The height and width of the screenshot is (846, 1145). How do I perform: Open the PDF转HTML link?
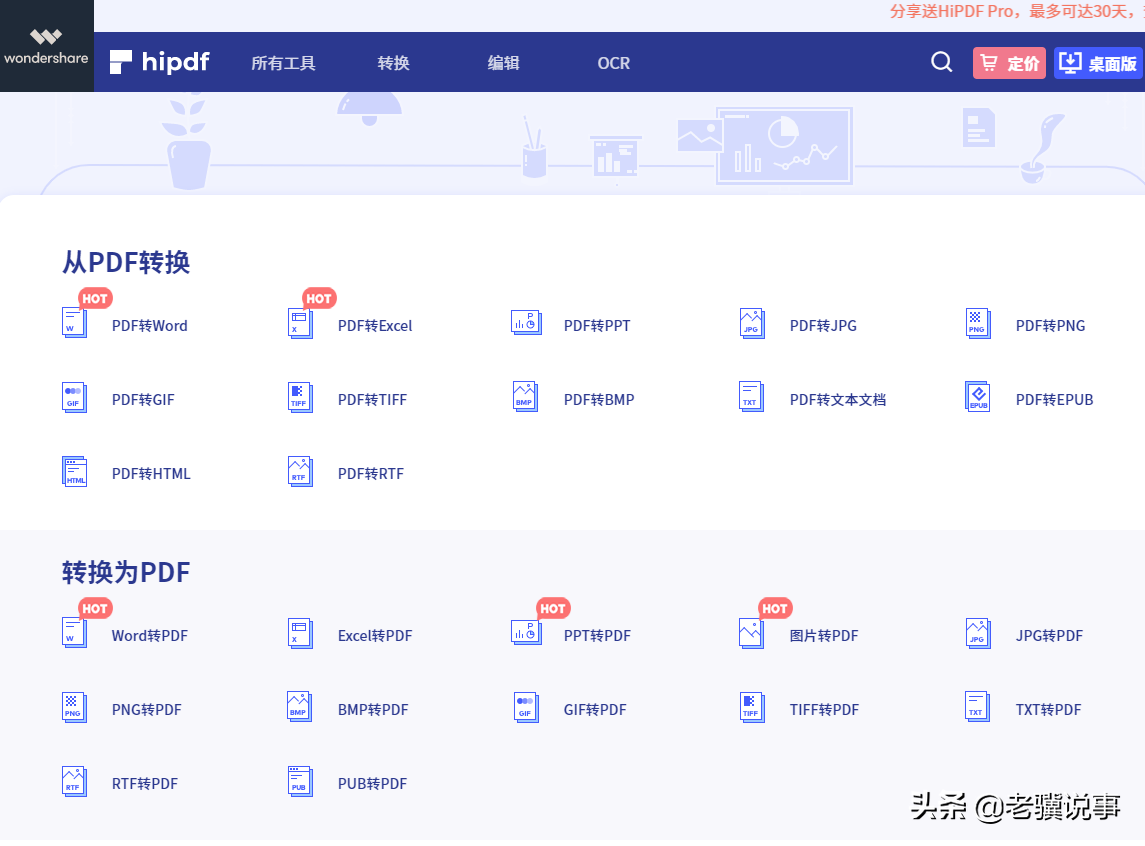[151, 474]
